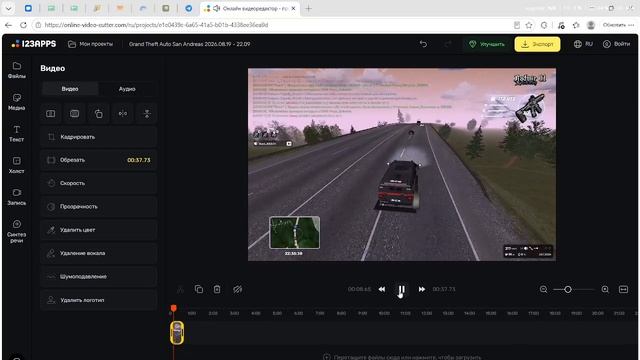Click the 123APPS logo

tap(34, 44)
